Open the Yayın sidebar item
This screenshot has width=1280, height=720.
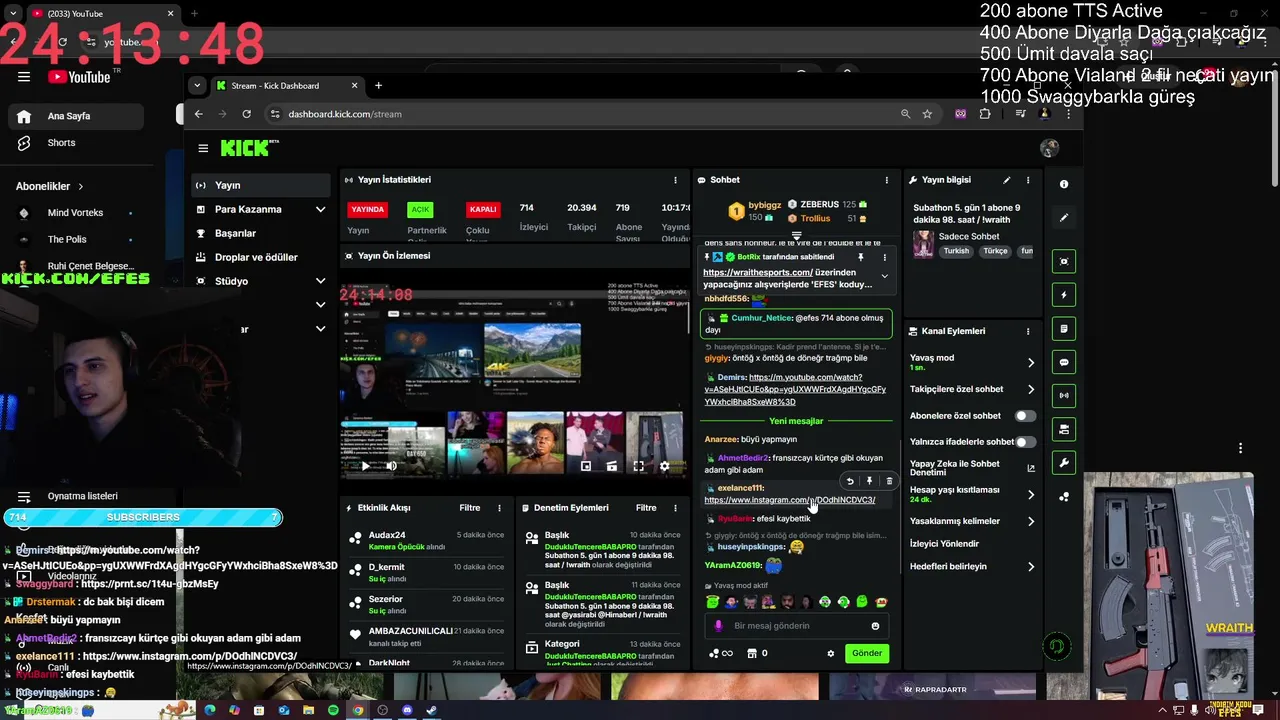click(x=261, y=185)
